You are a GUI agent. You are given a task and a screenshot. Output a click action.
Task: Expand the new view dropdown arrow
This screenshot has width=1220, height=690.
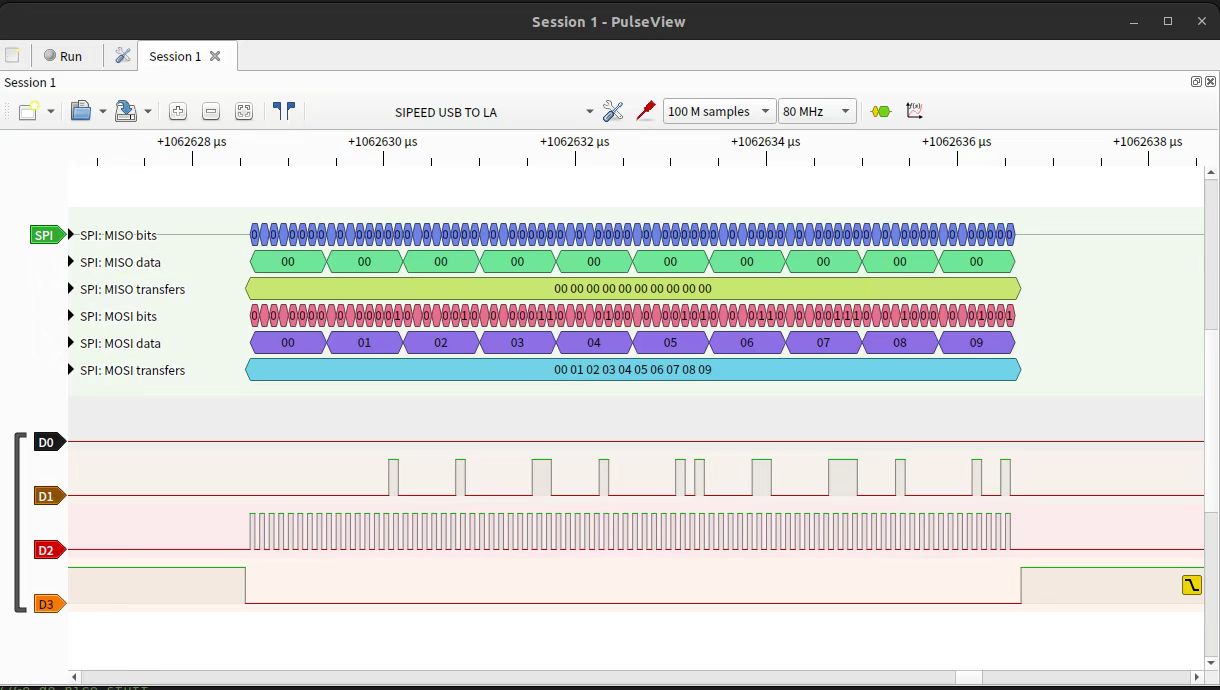coord(51,112)
